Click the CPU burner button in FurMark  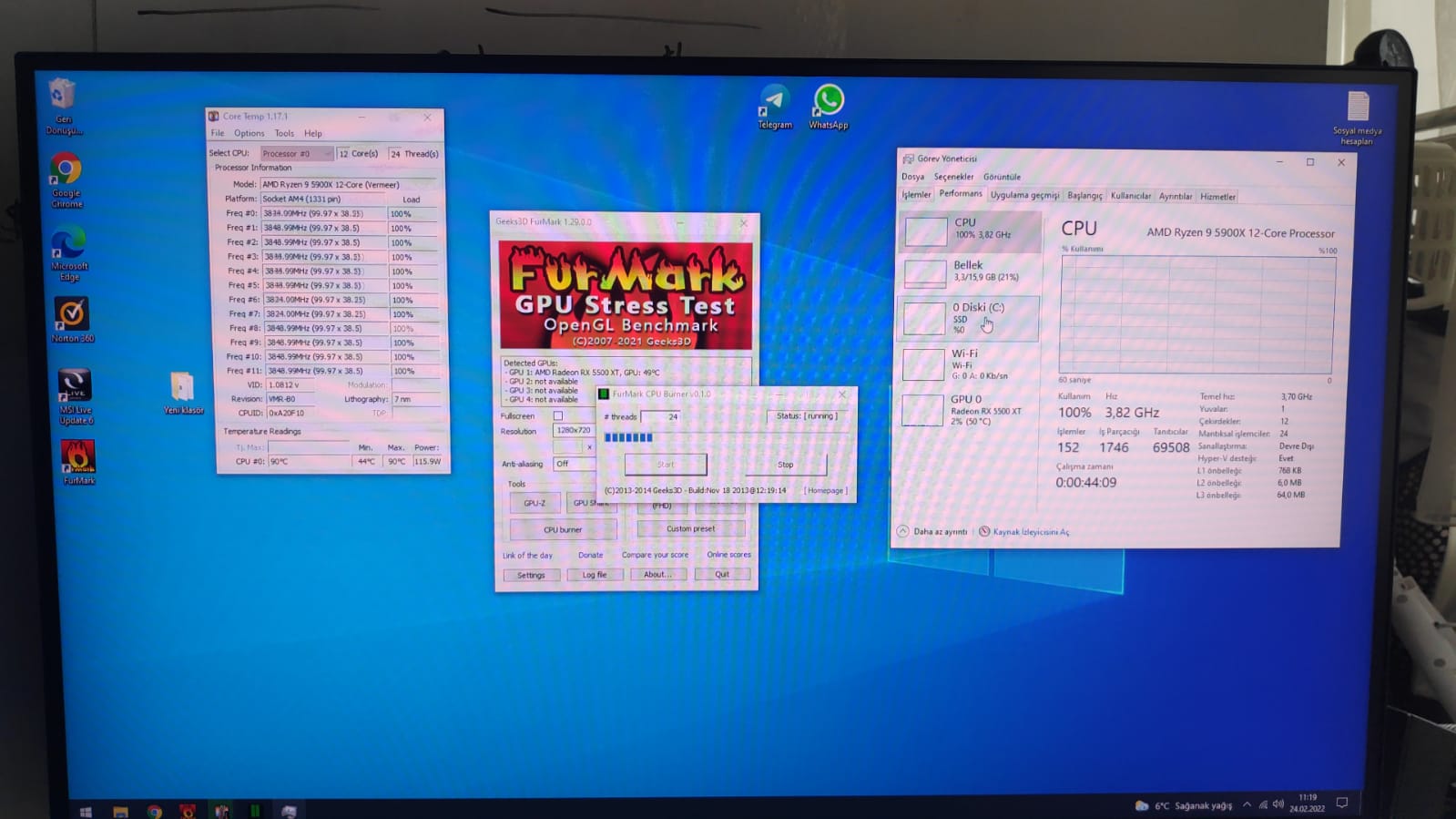pyautogui.click(x=563, y=529)
